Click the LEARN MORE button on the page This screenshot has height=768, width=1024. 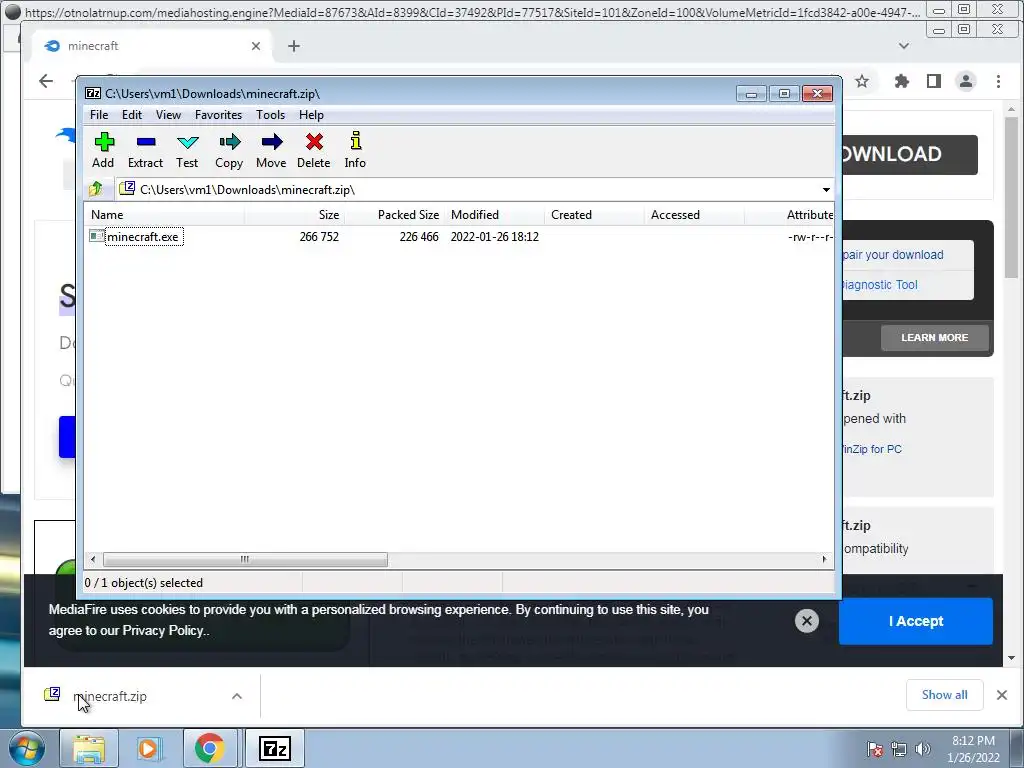click(x=935, y=338)
